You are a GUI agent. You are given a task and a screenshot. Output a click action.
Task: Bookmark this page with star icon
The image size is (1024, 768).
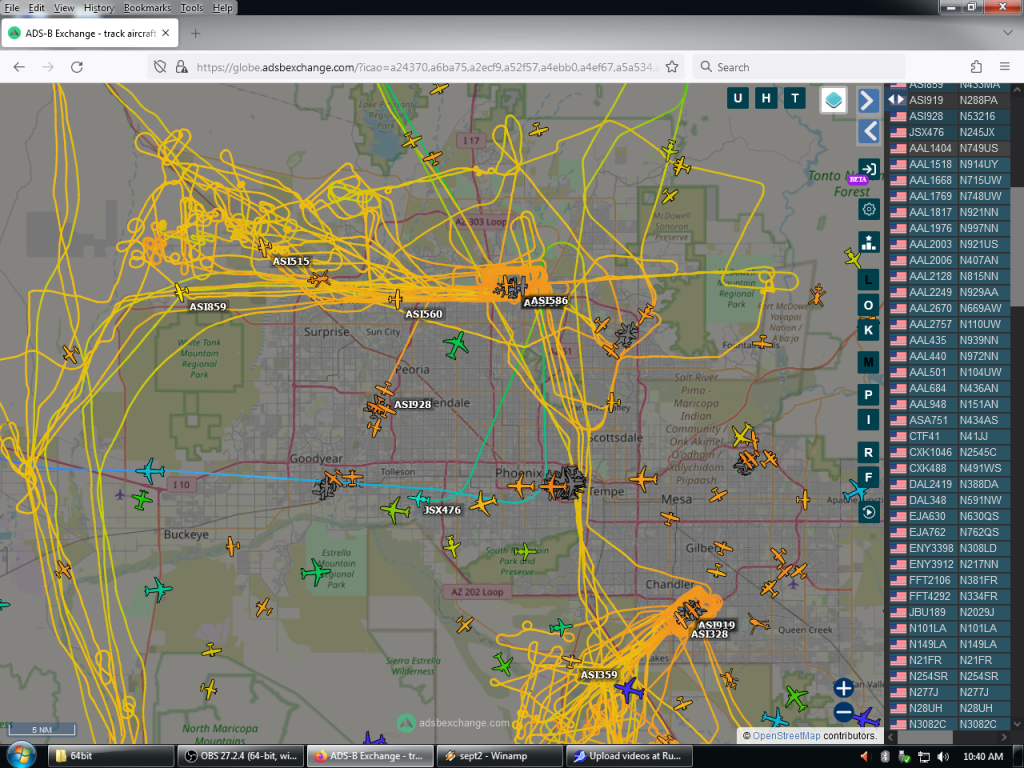(x=671, y=67)
